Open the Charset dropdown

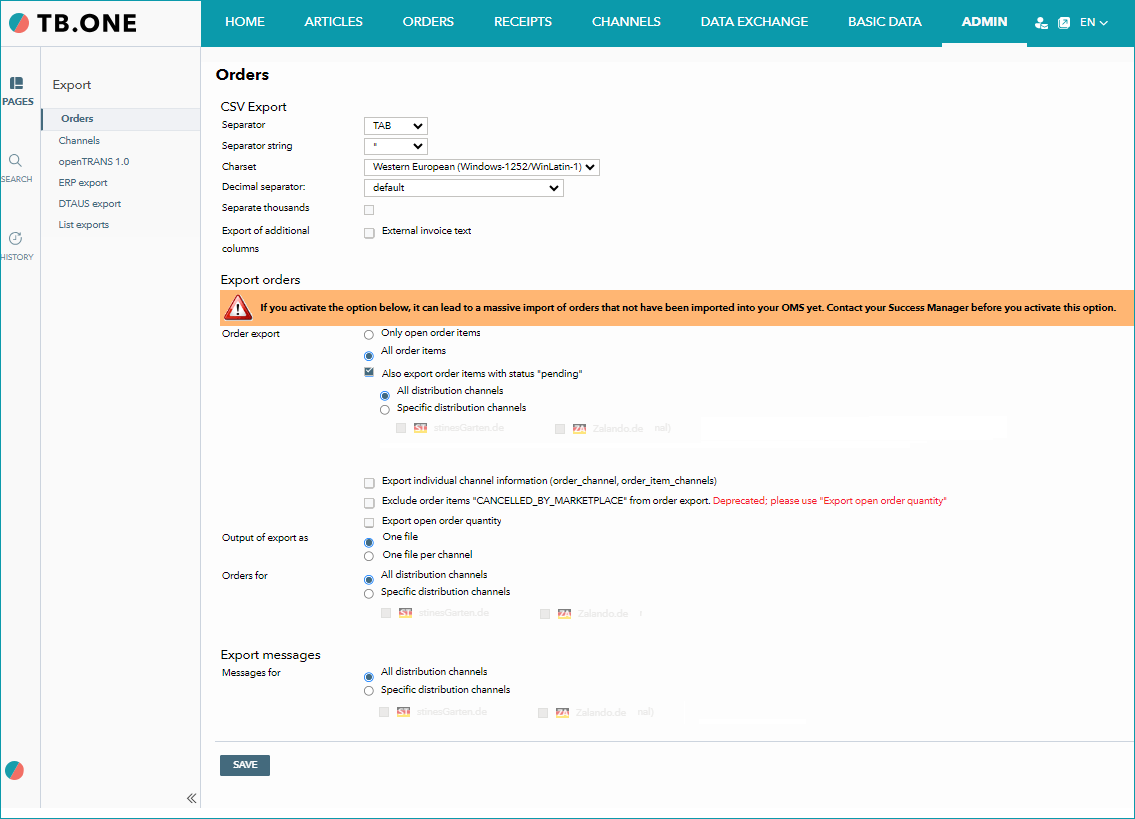481,167
